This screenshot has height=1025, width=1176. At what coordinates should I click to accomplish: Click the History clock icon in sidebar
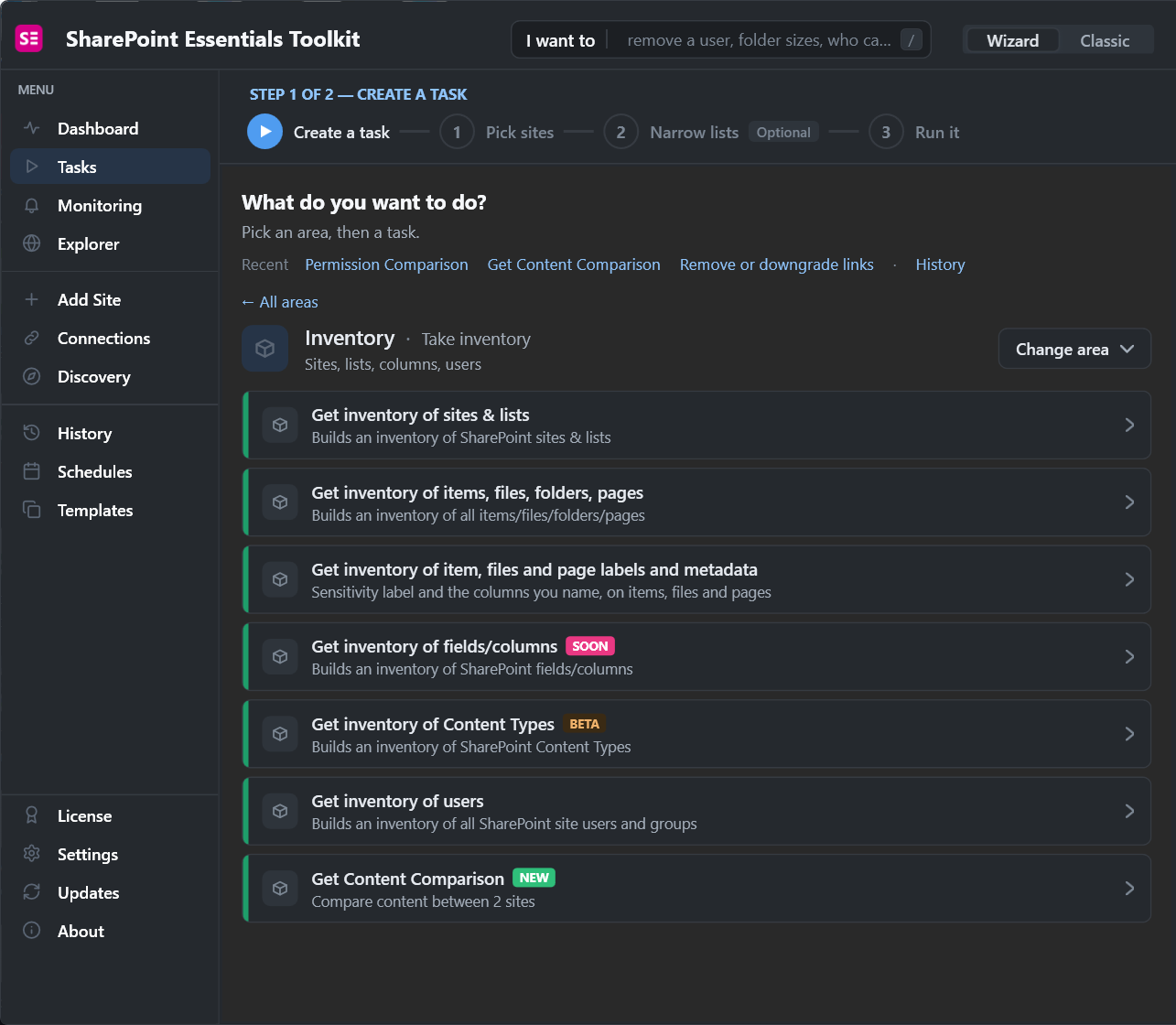coord(32,434)
